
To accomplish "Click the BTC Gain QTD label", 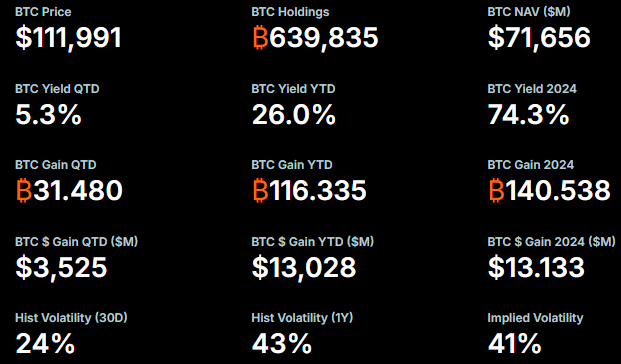I will [x=55, y=165].
